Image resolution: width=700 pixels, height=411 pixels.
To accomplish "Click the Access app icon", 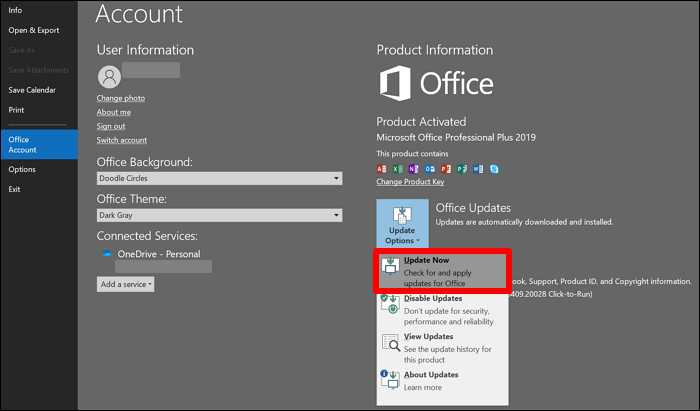I will click(x=382, y=169).
